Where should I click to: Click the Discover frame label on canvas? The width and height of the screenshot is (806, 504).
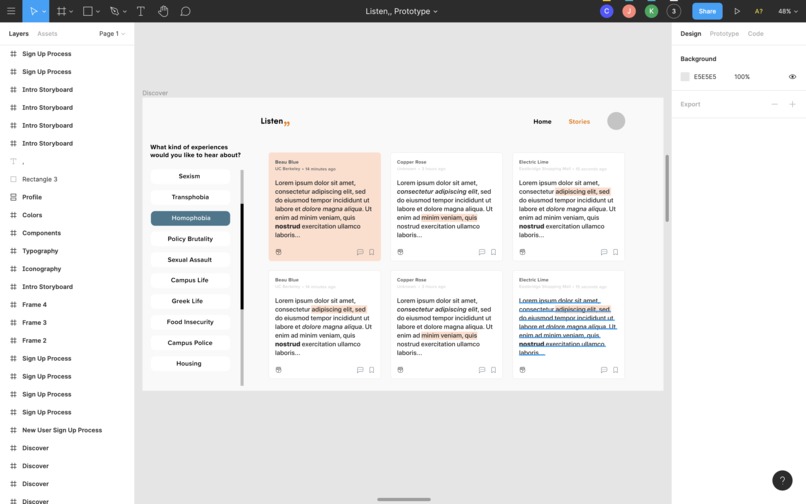click(155, 93)
